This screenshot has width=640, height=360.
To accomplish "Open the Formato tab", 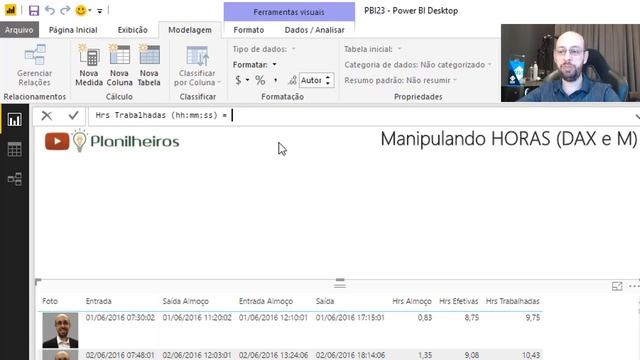I will (249, 30).
